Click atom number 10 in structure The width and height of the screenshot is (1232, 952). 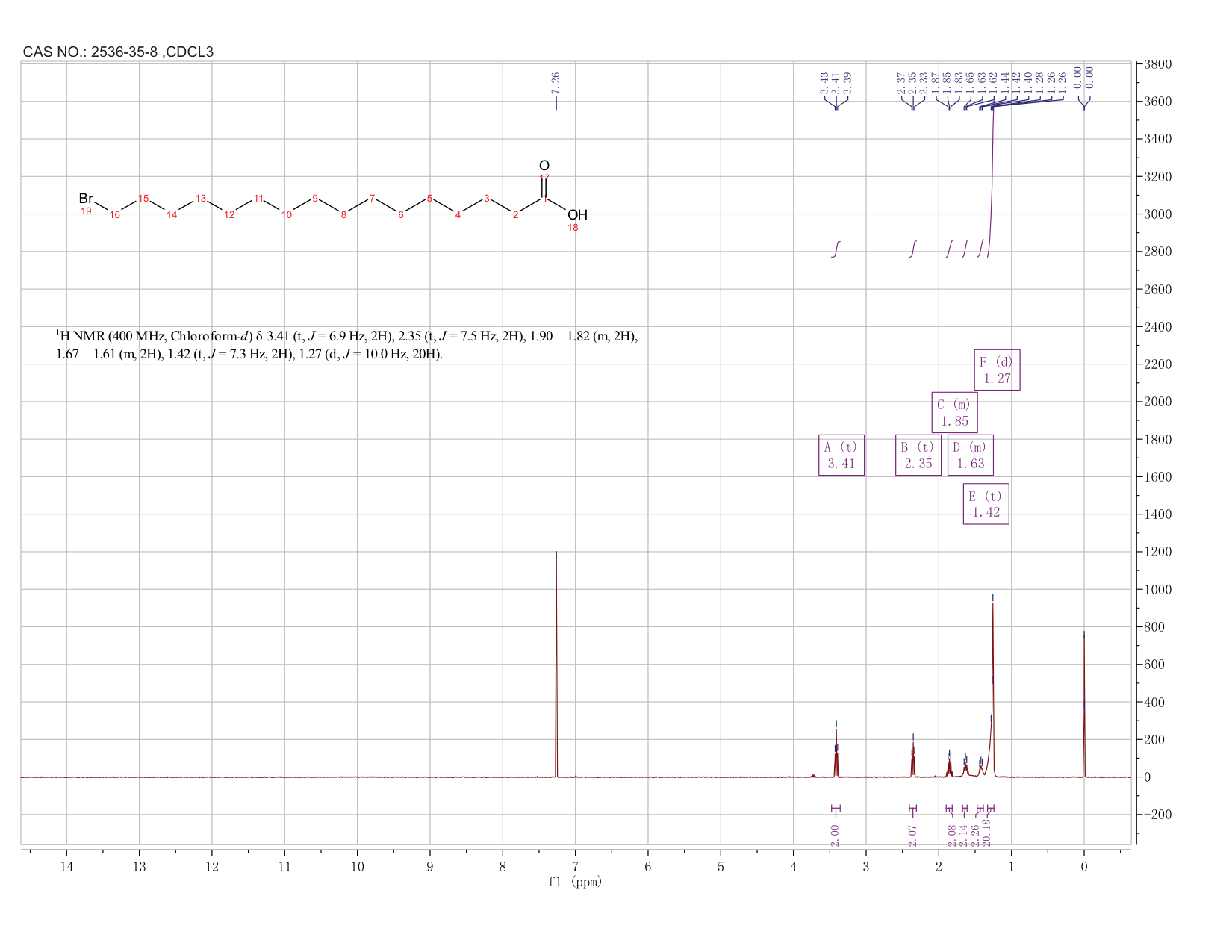(x=286, y=215)
